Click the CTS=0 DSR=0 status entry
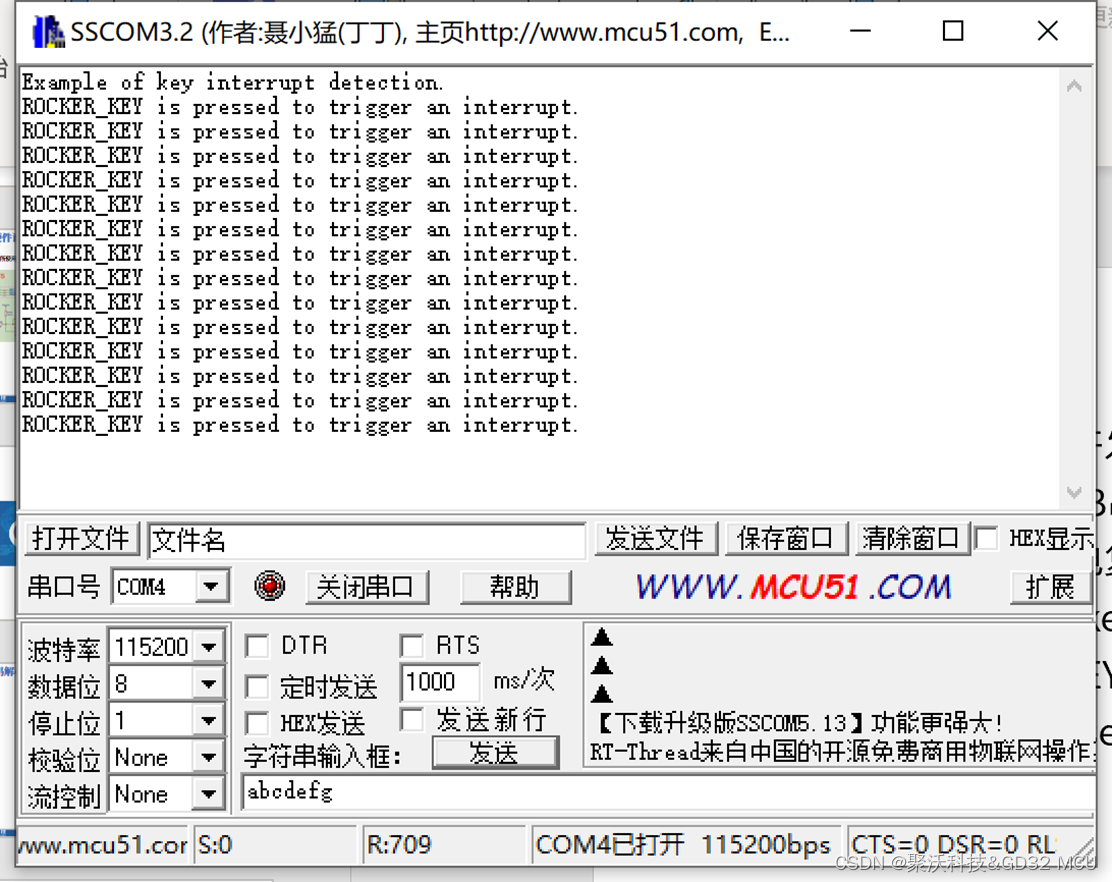The image size is (1112, 882). 968,844
